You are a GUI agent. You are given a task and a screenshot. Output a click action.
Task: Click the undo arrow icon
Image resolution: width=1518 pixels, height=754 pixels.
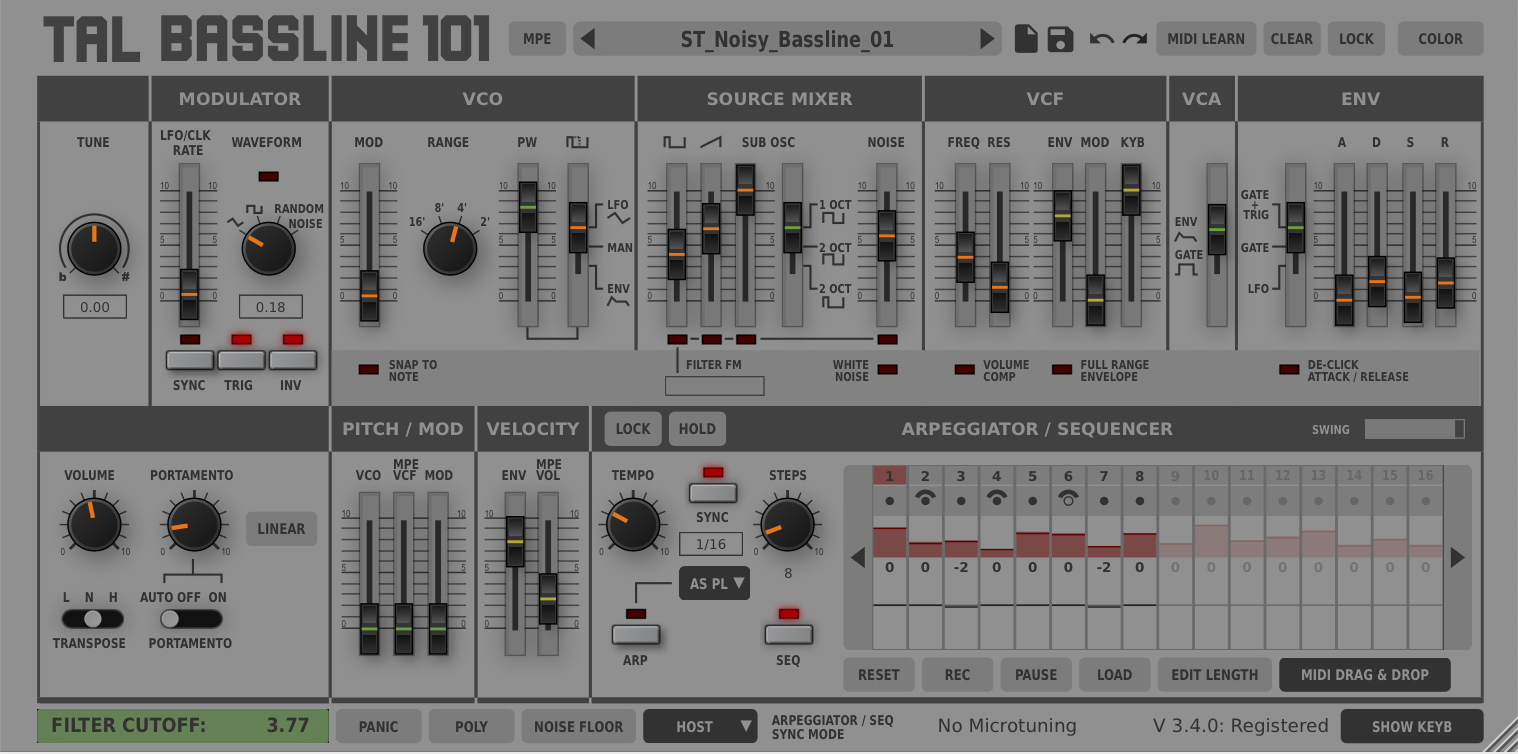point(1101,39)
